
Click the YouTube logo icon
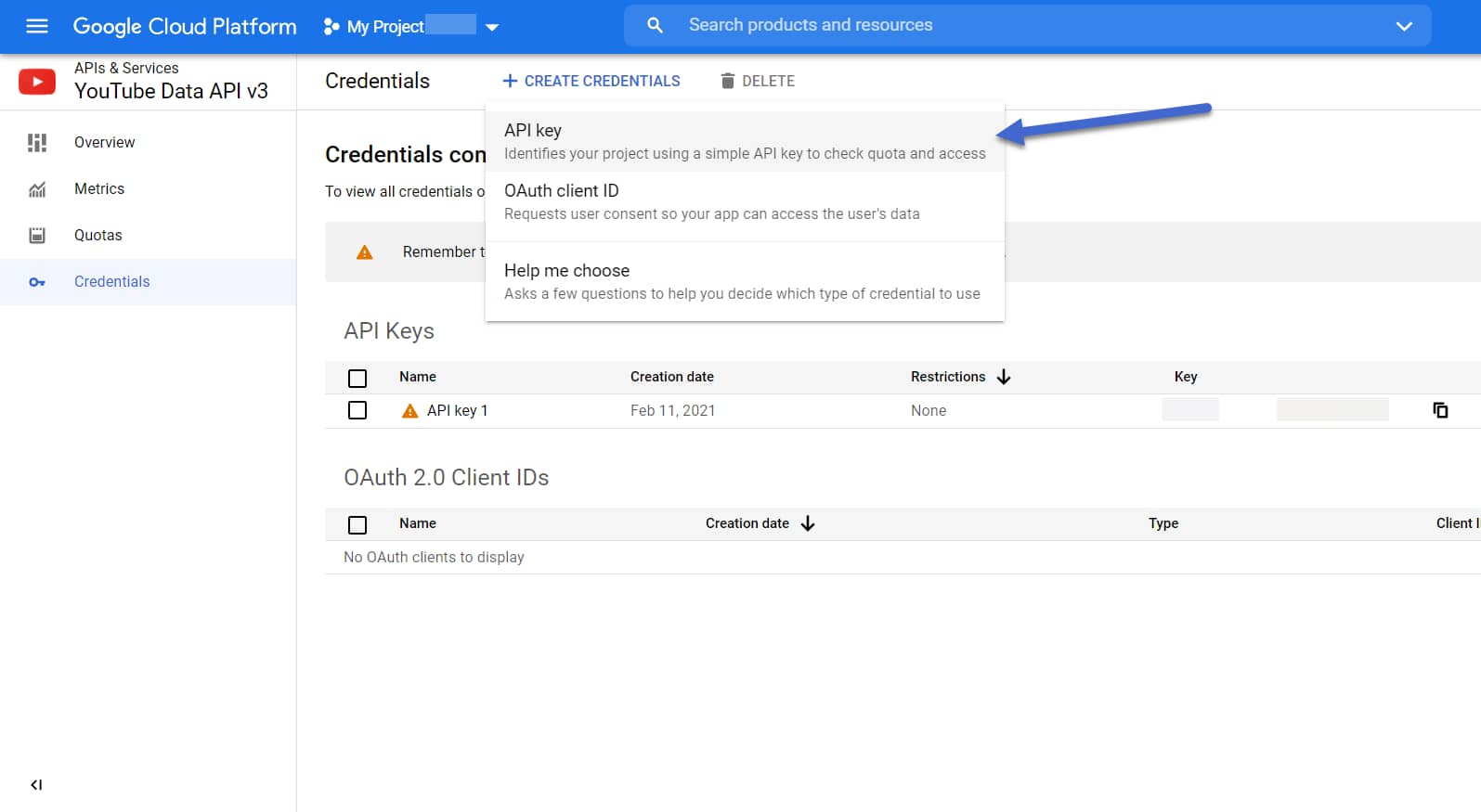pos(37,82)
